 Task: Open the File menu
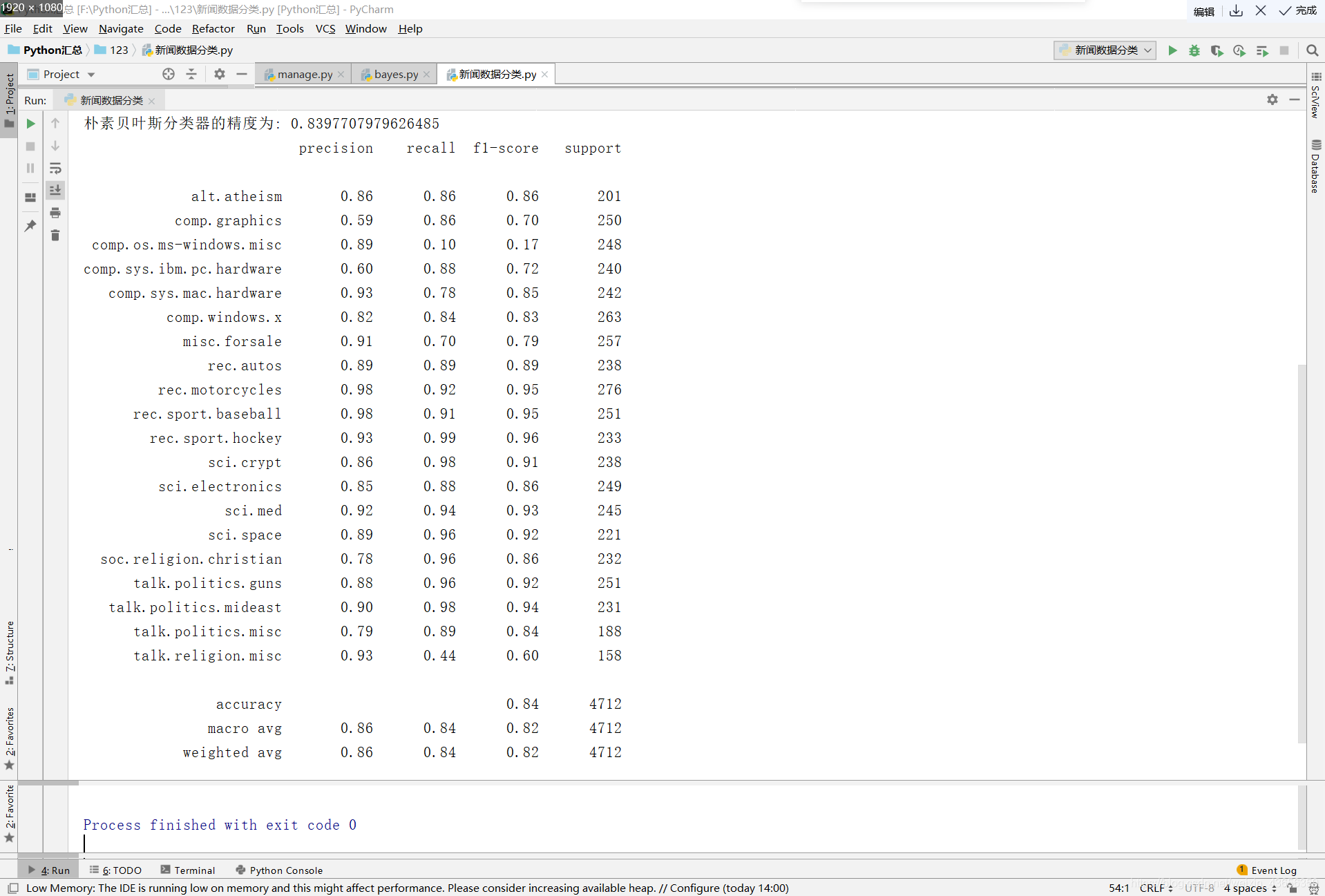[x=13, y=28]
